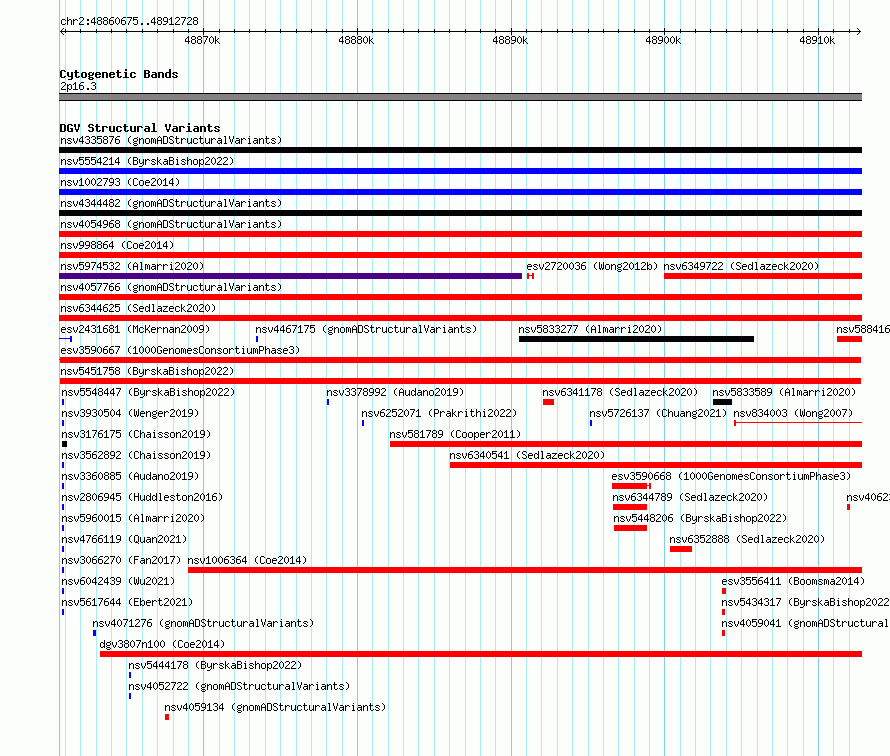Select nsv3562892 (Chaisson2019) label
This screenshot has width=890, height=756.
[x=136, y=455]
